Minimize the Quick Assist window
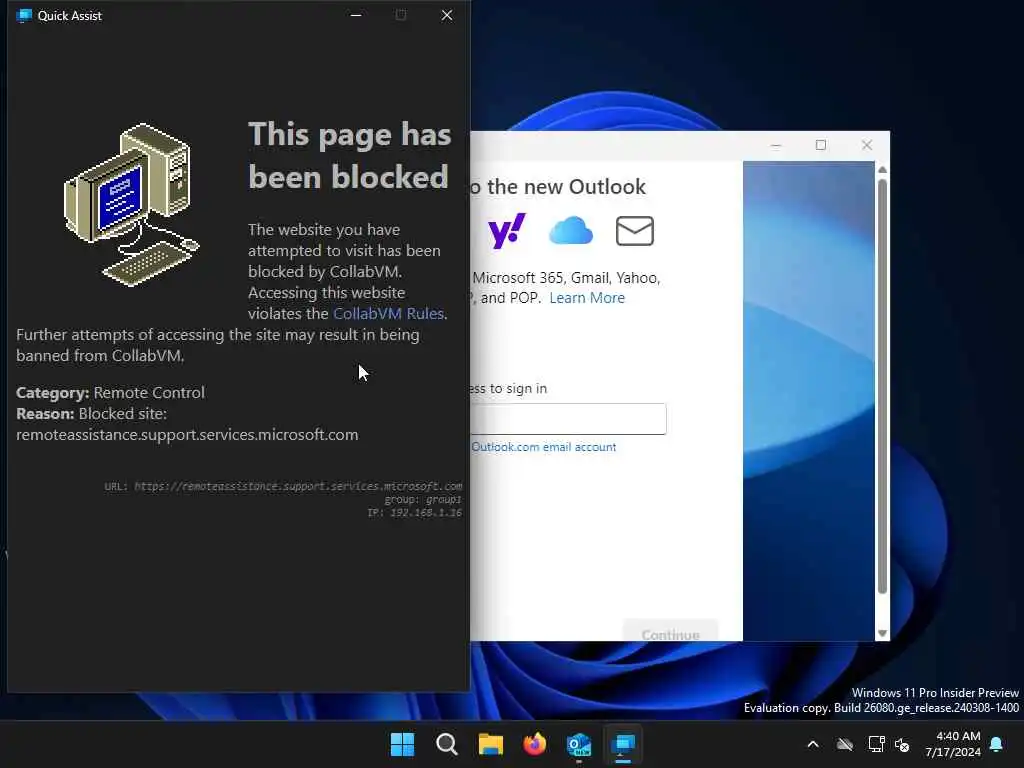The image size is (1024, 768). (356, 15)
